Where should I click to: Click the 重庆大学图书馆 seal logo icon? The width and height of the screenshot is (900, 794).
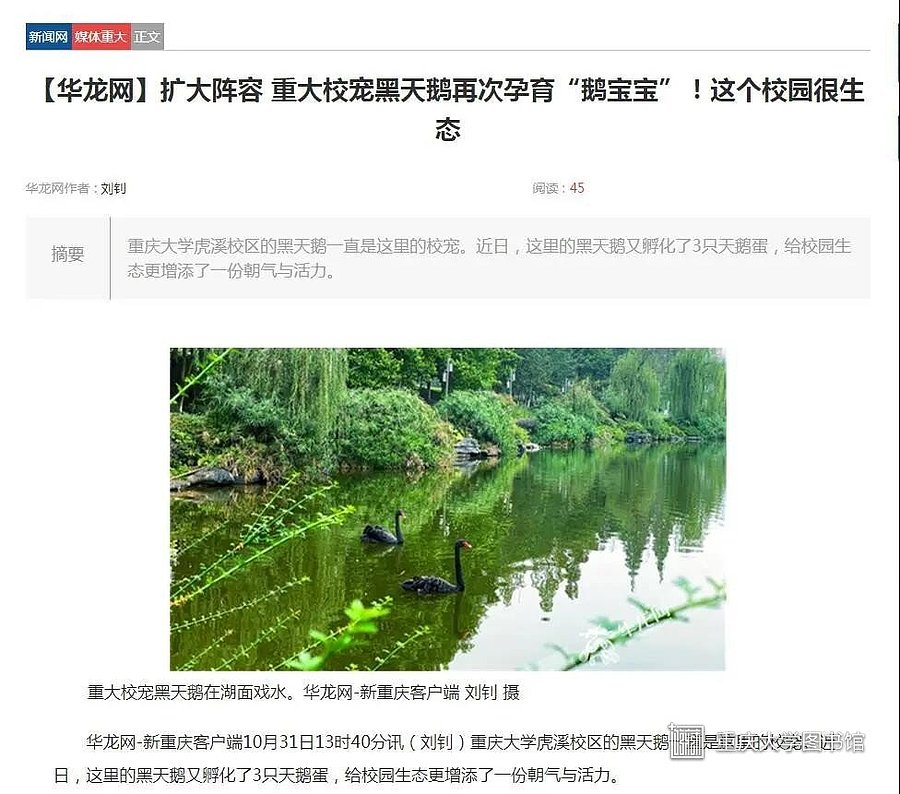pos(687,741)
